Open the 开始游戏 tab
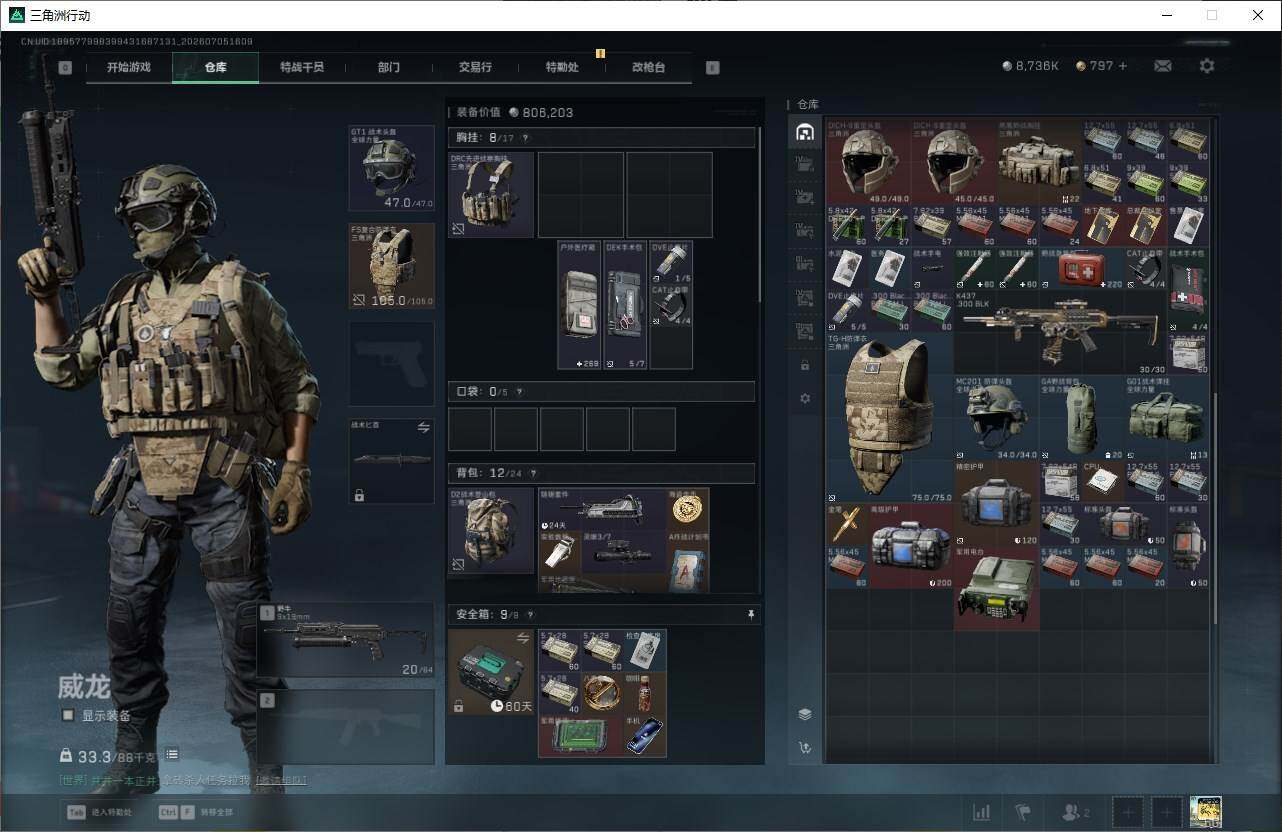Screen dimensions: 1282x832 pyautogui.click(x=129, y=67)
